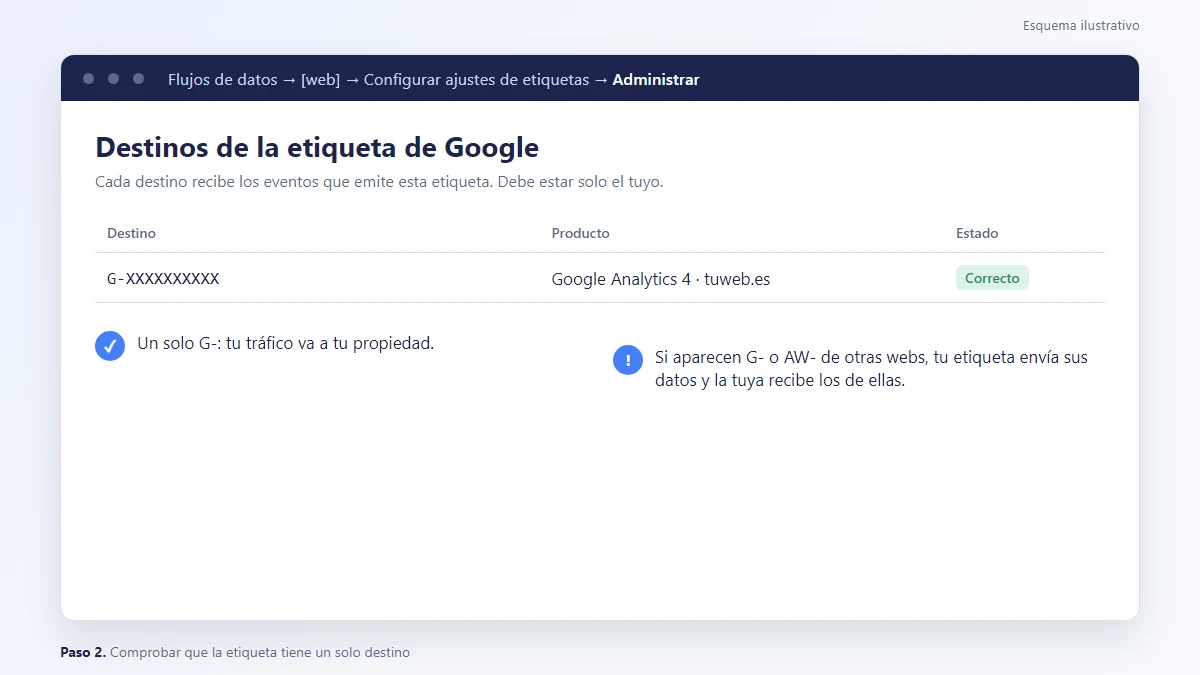
Task: Click the first window dot in title bar
Action: 88,78
